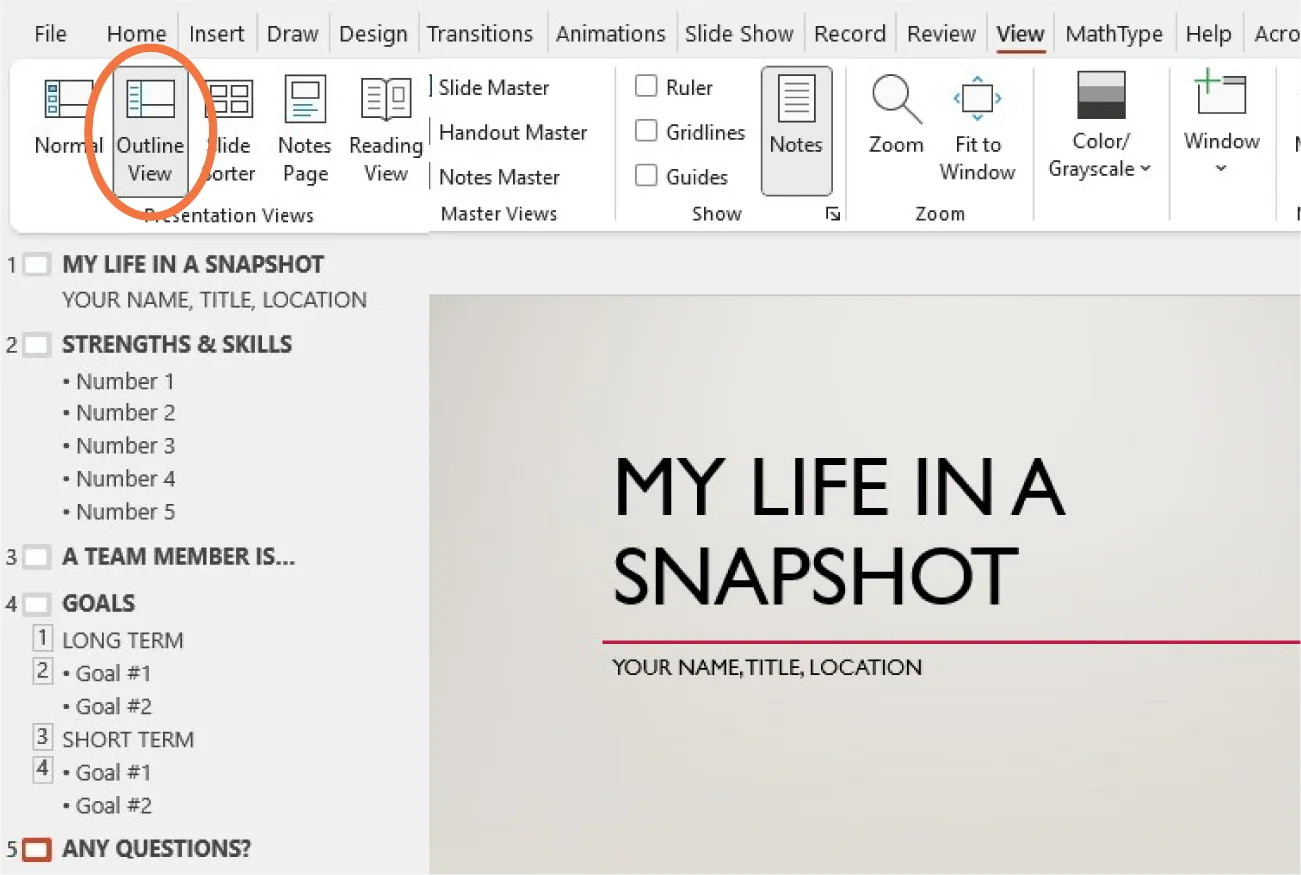Turn on Guides
Viewport: 1301px width, 875px height.
tap(646, 176)
